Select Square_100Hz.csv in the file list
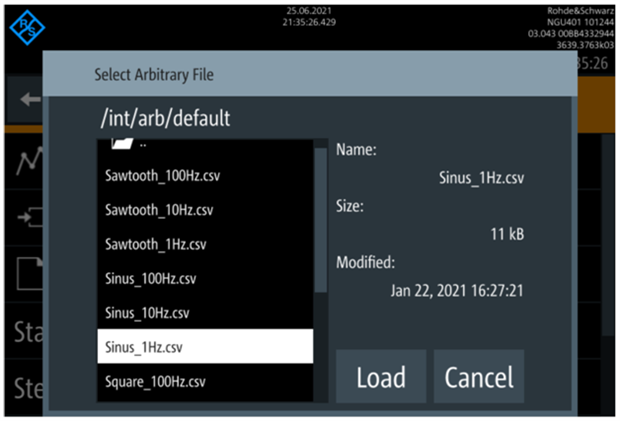 pos(205,382)
